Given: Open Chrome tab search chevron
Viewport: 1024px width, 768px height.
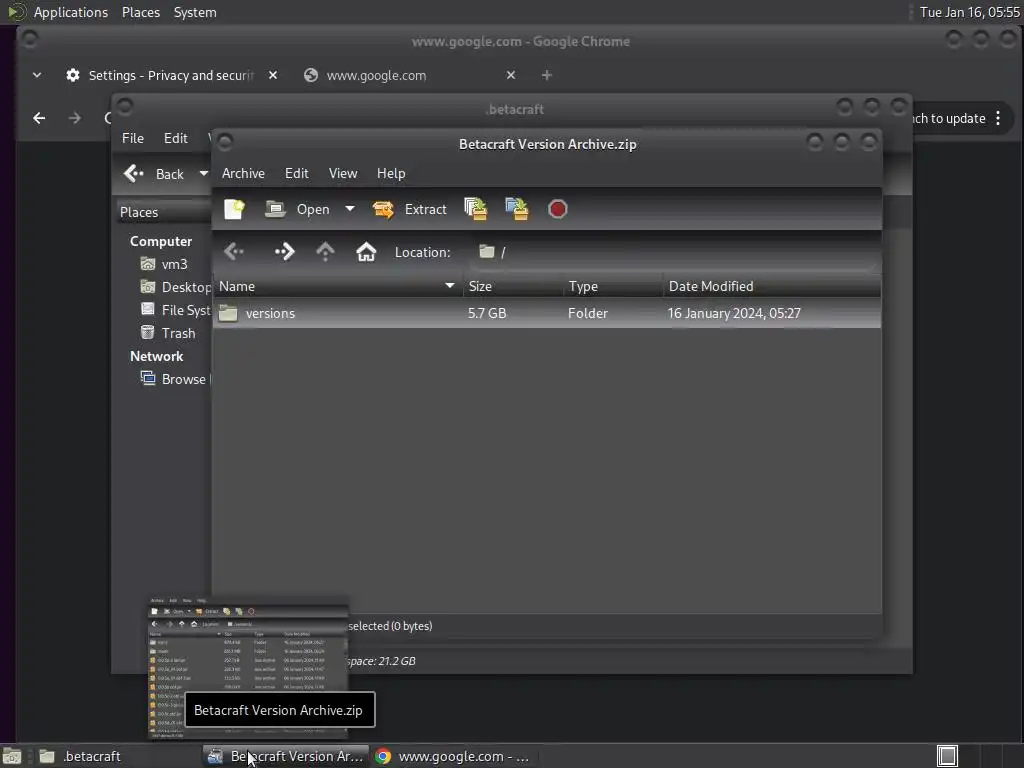Looking at the screenshot, I should [37, 75].
